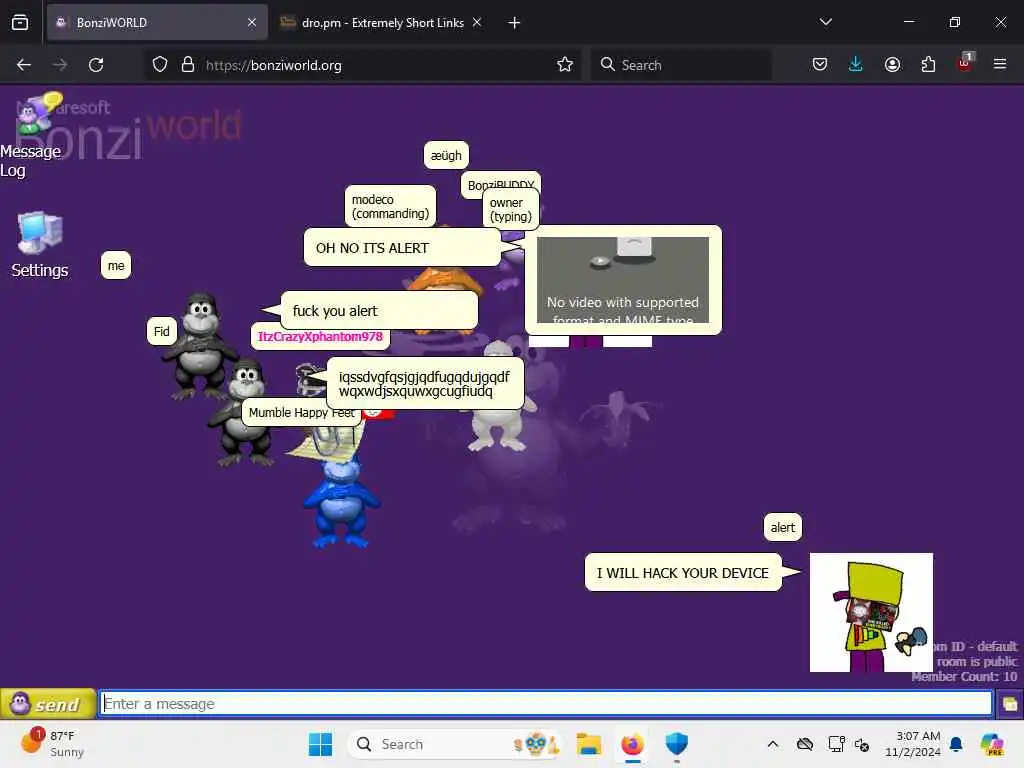This screenshot has width=1024, height=768.
Task: Open Firefox application menu
Action: tap(1000, 65)
